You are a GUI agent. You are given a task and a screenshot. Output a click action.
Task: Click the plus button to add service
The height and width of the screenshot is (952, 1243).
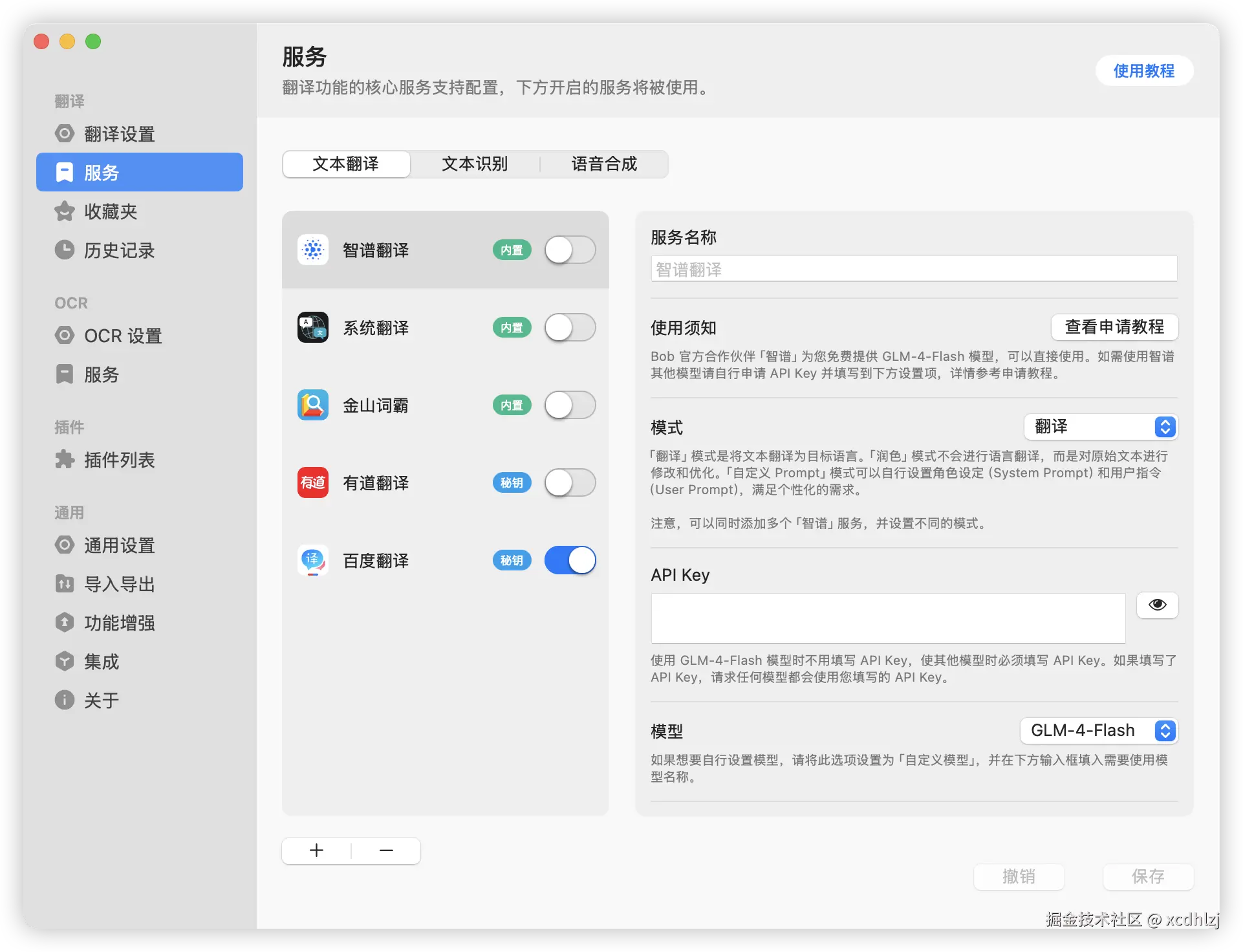point(316,850)
